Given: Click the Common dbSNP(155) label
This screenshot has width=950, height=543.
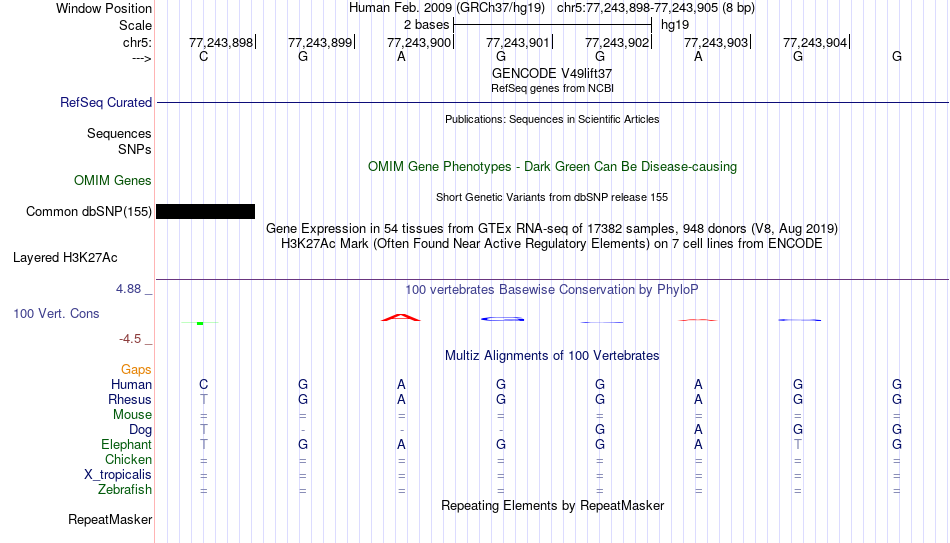Looking at the screenshot, I should 89,212.
